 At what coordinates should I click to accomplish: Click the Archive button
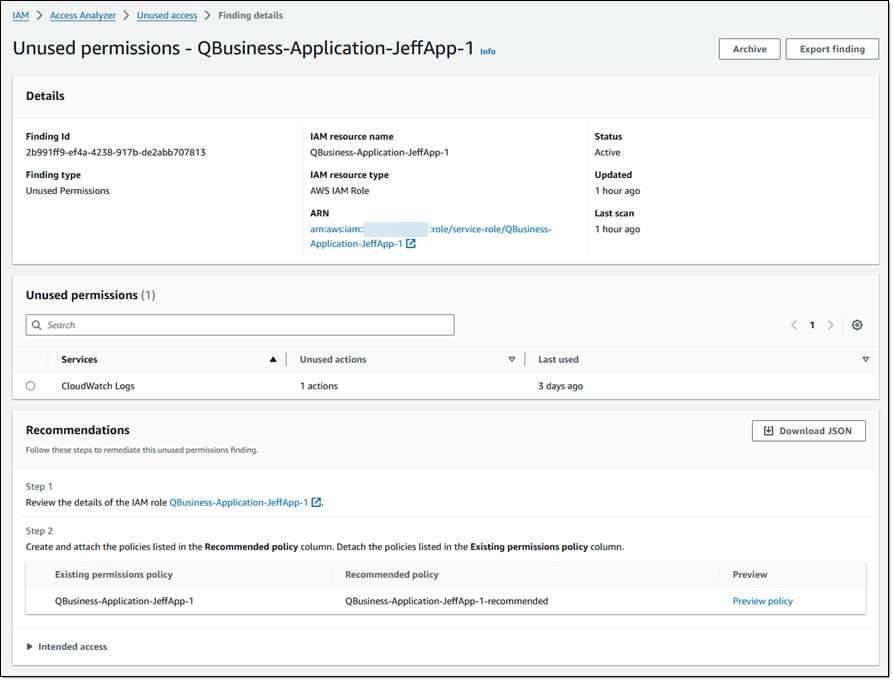(749, 49)
